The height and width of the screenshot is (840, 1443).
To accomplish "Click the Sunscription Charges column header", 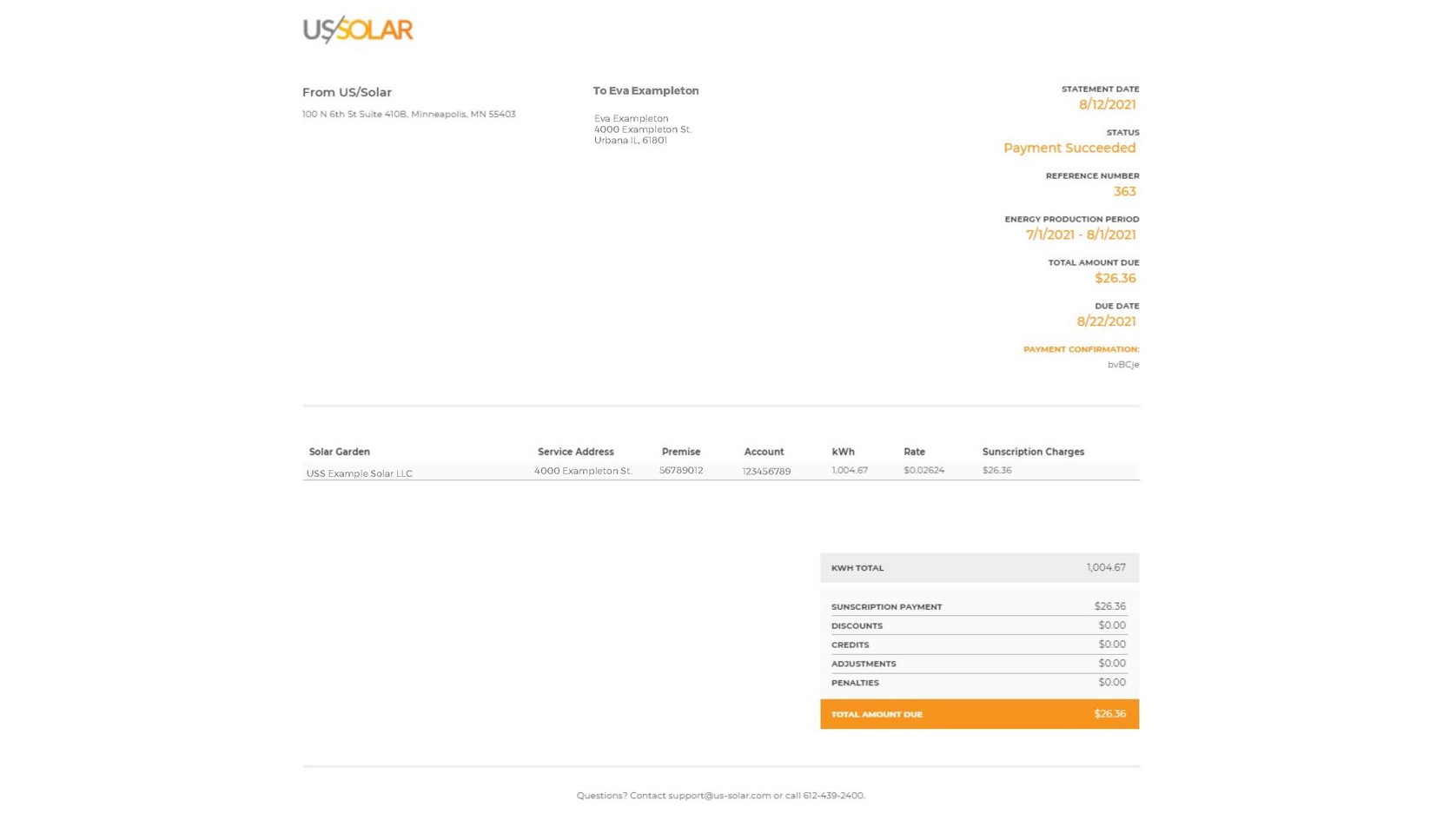I will [x=1032, y=452].
